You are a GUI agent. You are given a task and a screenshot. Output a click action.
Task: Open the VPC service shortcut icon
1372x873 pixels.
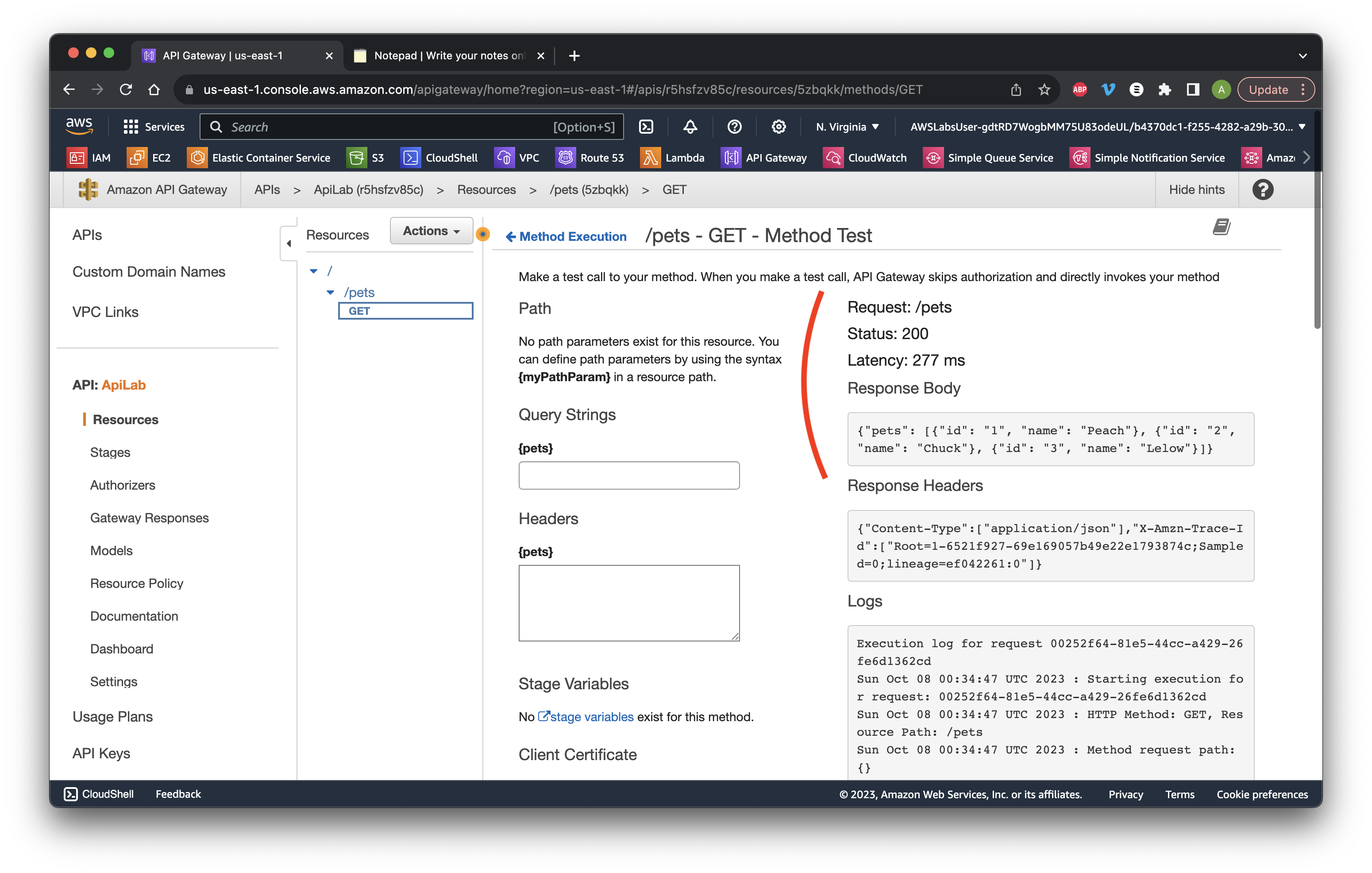click(504, 158)
